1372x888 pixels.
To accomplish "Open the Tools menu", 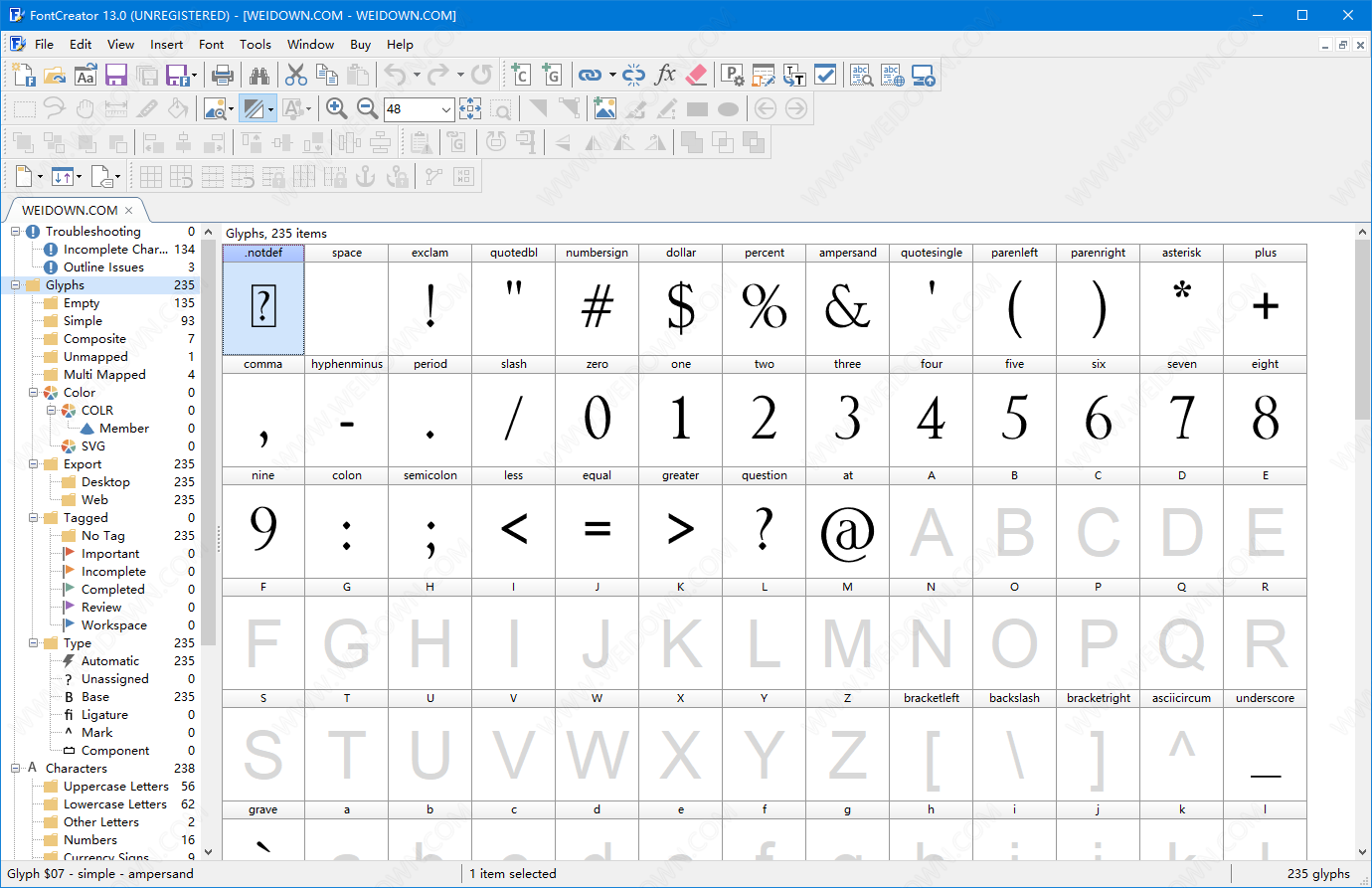I will (x=255, y=45).
